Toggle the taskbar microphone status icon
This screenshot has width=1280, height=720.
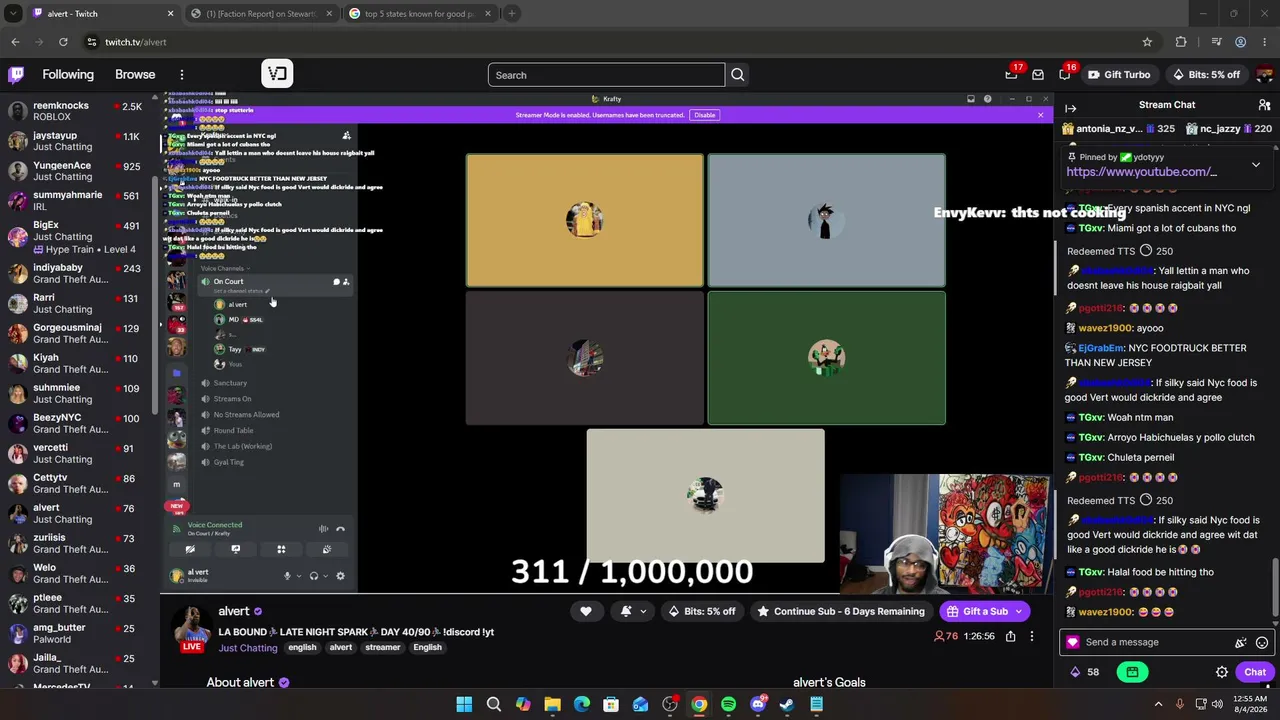pos(1180,704)
